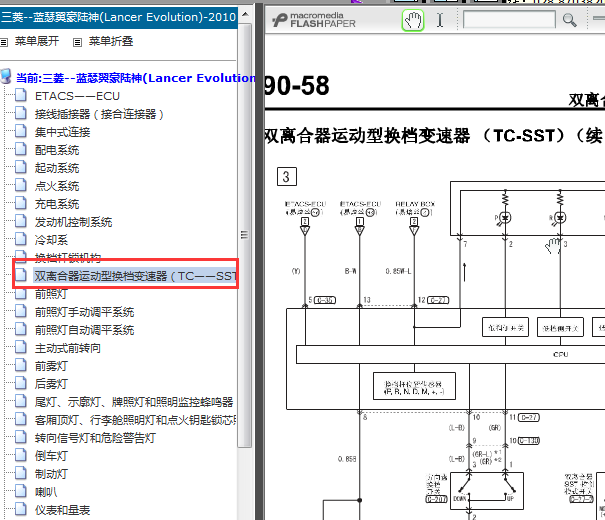The height and width of the screenshot is (520, 605).
Task: Click the document icon beside 前照灯手动调平系统
Action: [x=21, y=311]
